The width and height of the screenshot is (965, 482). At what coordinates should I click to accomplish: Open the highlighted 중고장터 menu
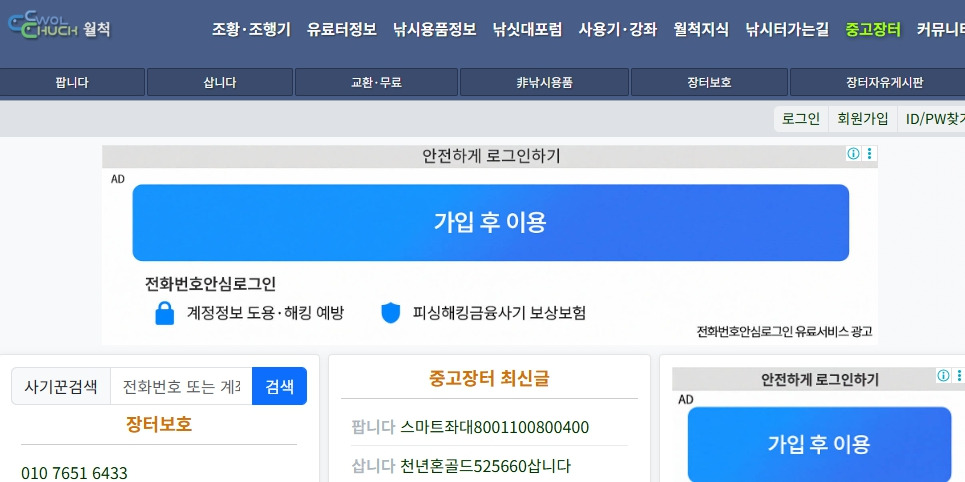[873, 29]
